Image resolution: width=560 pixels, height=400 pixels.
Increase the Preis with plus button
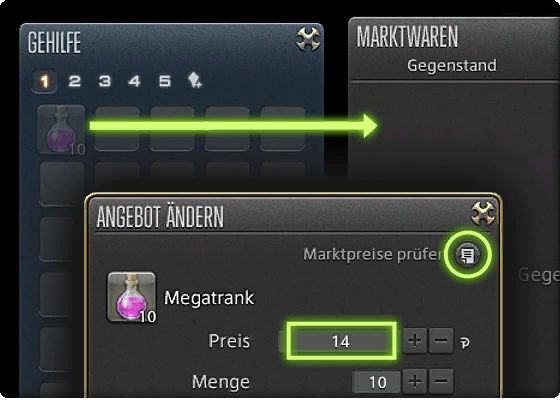pyautogui.click(x=415, y=341)
